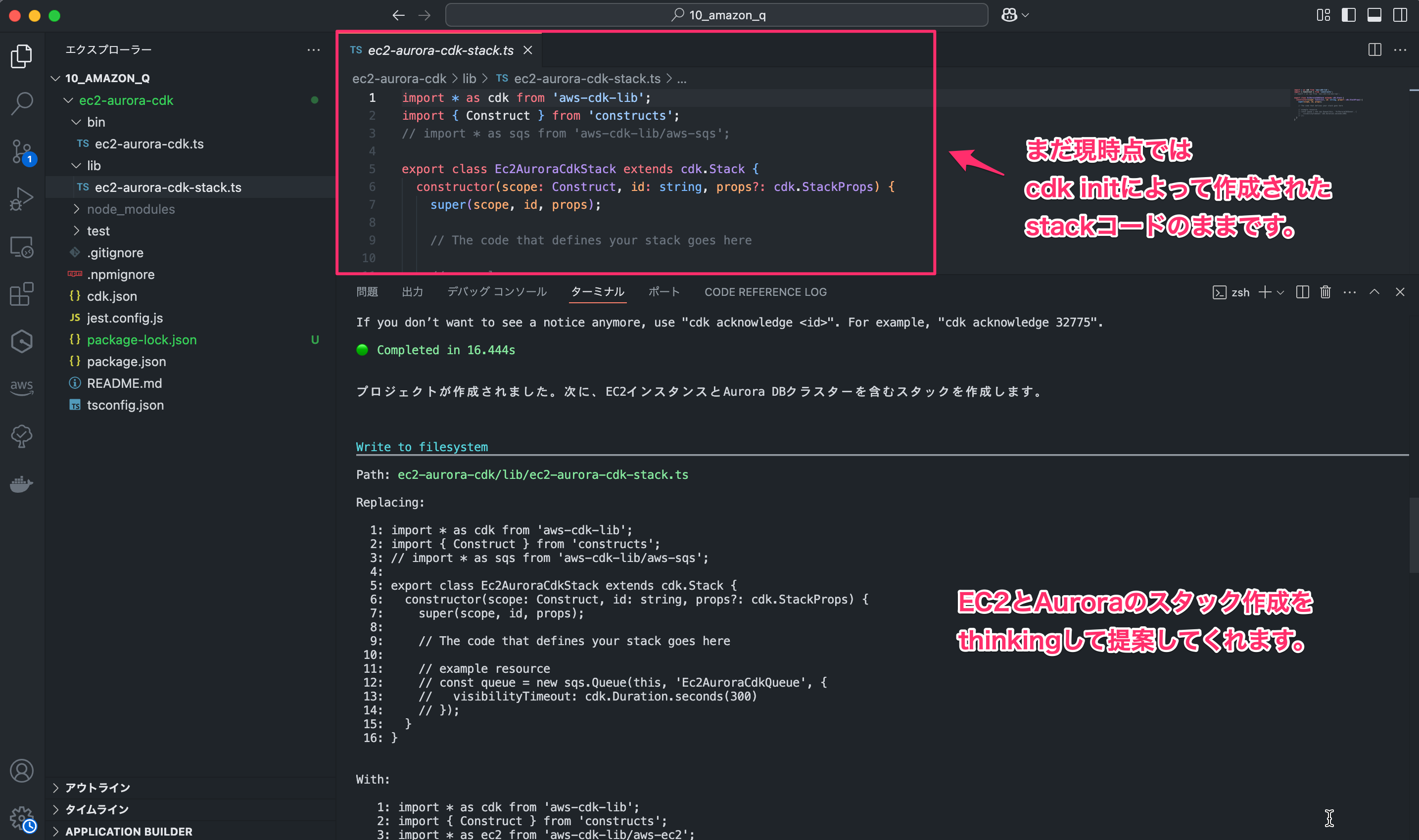Image resolution: width=1419 pixels, height=840 pixels.
Task: Click the lib breadcrumb segment
Action: (469, 79)
